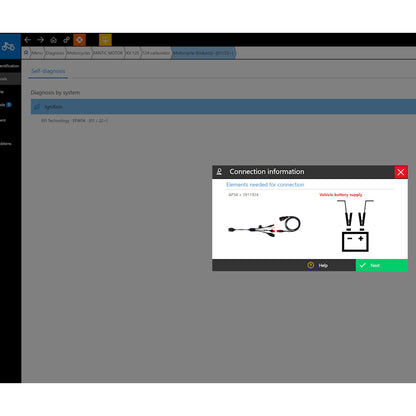416x416 pixels.
Task: Click the vehicle battery supply image
Action: coord(355,226)
